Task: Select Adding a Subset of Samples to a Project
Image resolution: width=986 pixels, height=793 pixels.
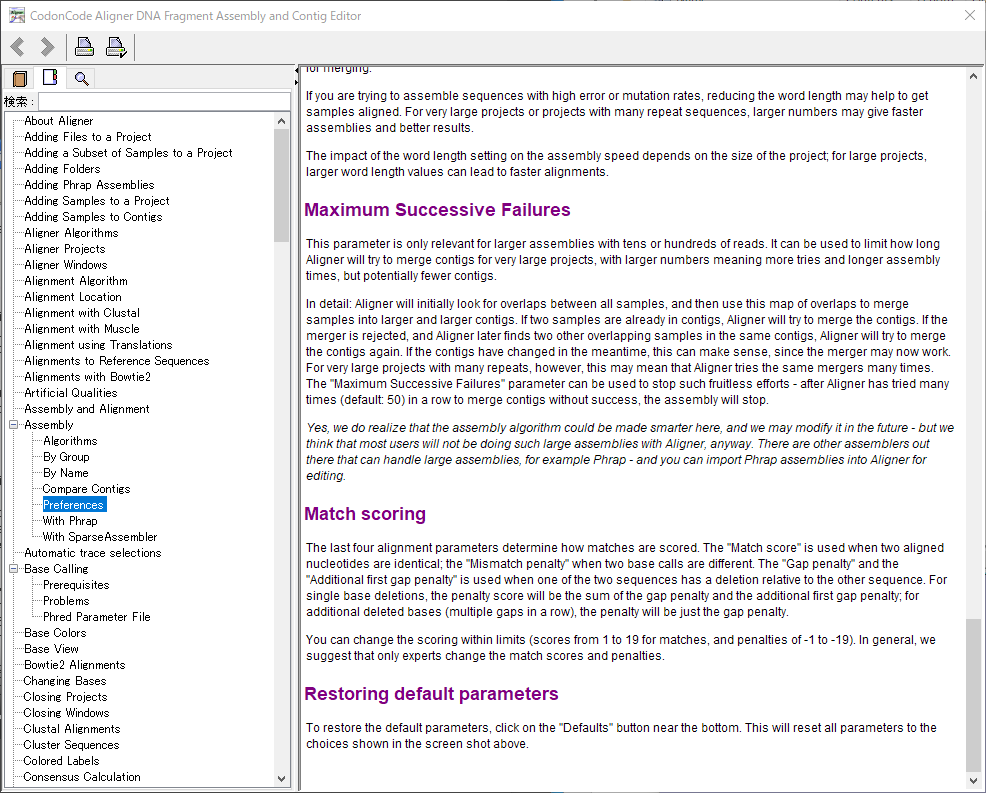Action: [128, 153]
